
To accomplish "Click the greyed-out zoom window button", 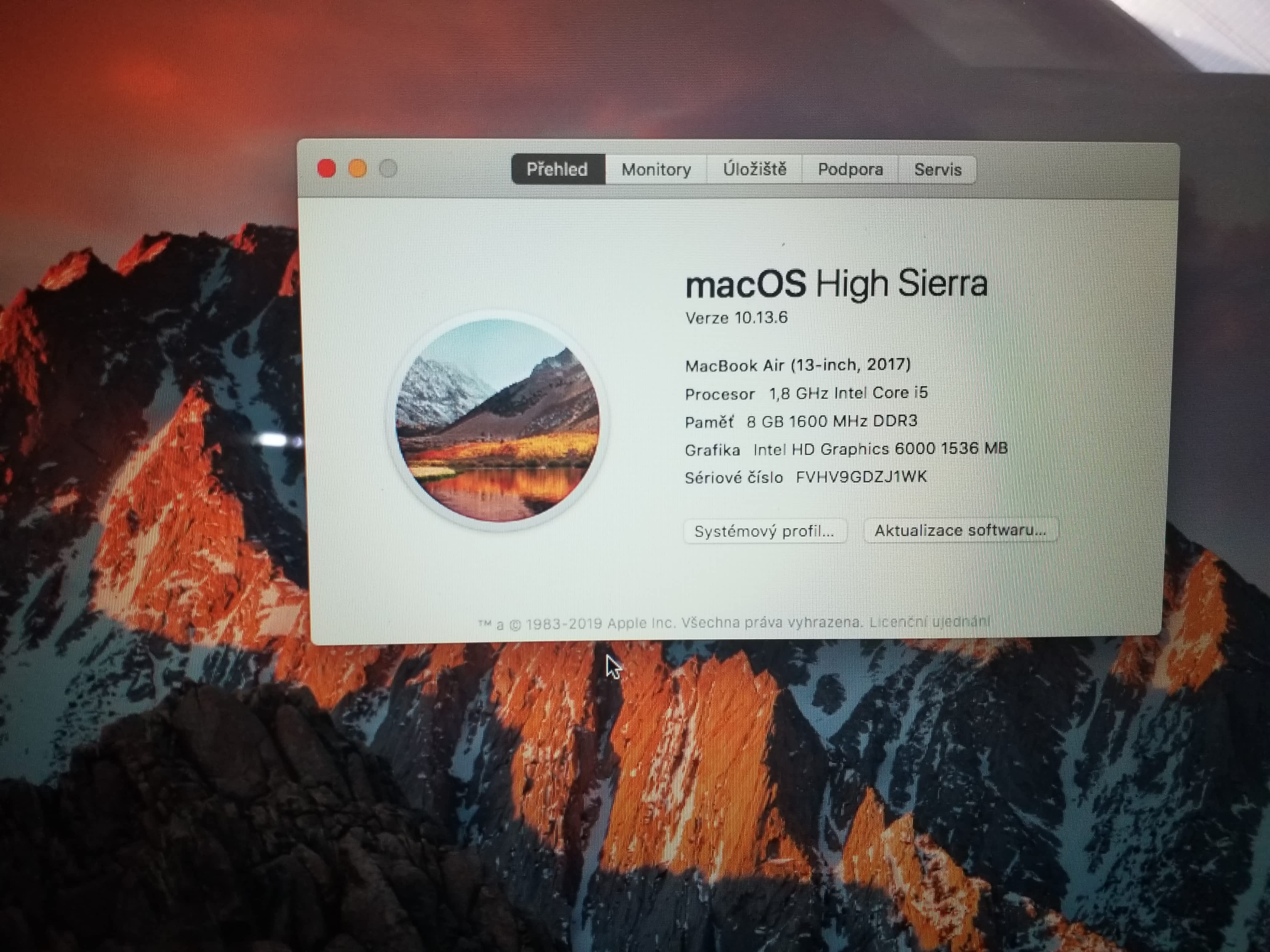I will coord(389,169).
